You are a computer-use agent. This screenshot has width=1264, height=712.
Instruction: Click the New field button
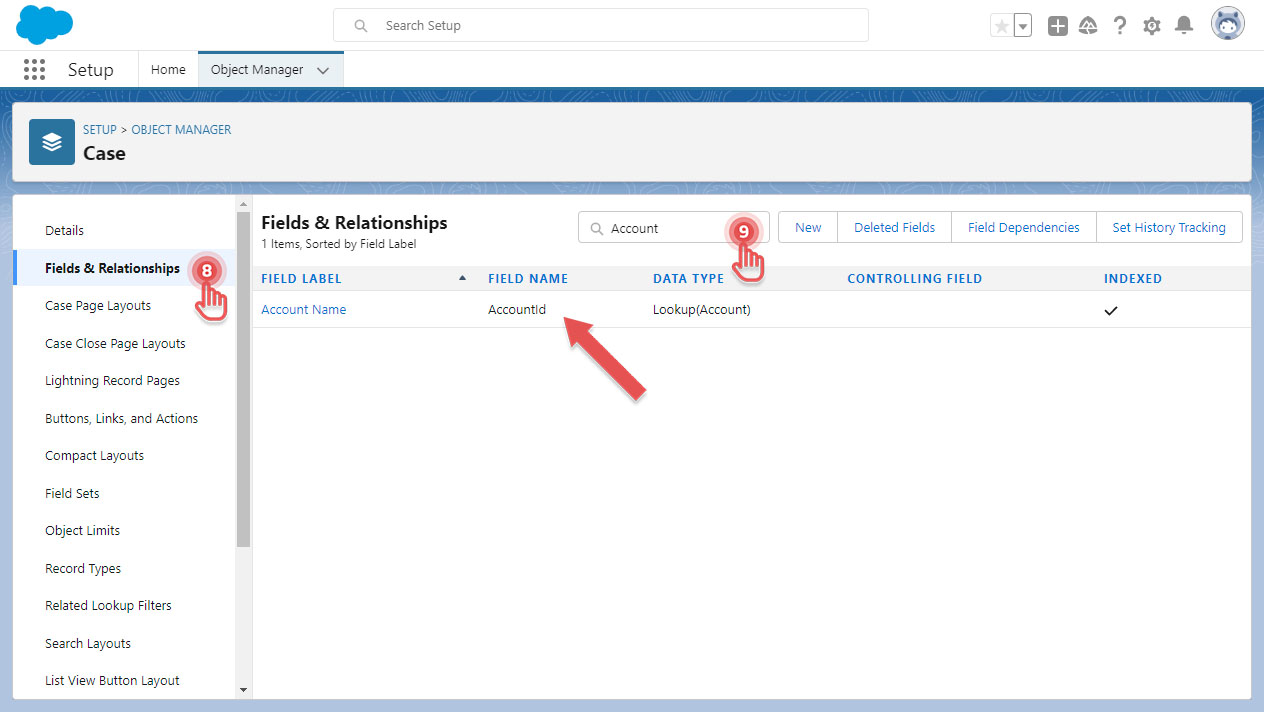806,227
